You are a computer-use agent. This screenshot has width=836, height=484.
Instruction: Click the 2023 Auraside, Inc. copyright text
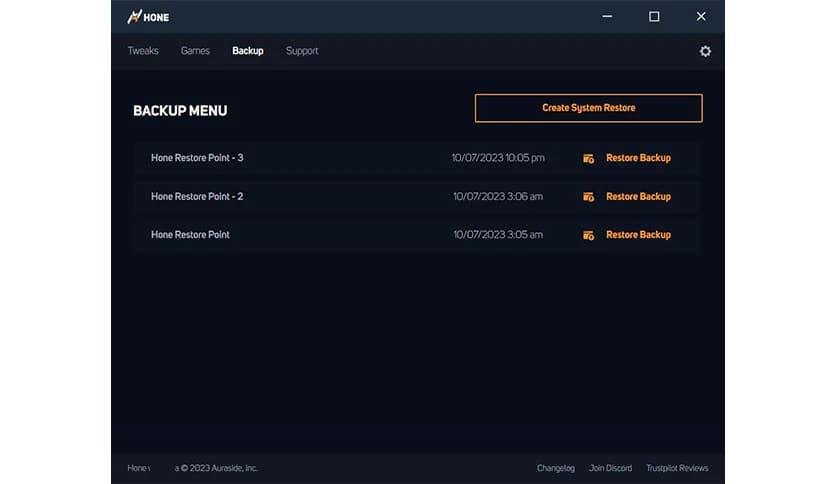coord(219,468)
